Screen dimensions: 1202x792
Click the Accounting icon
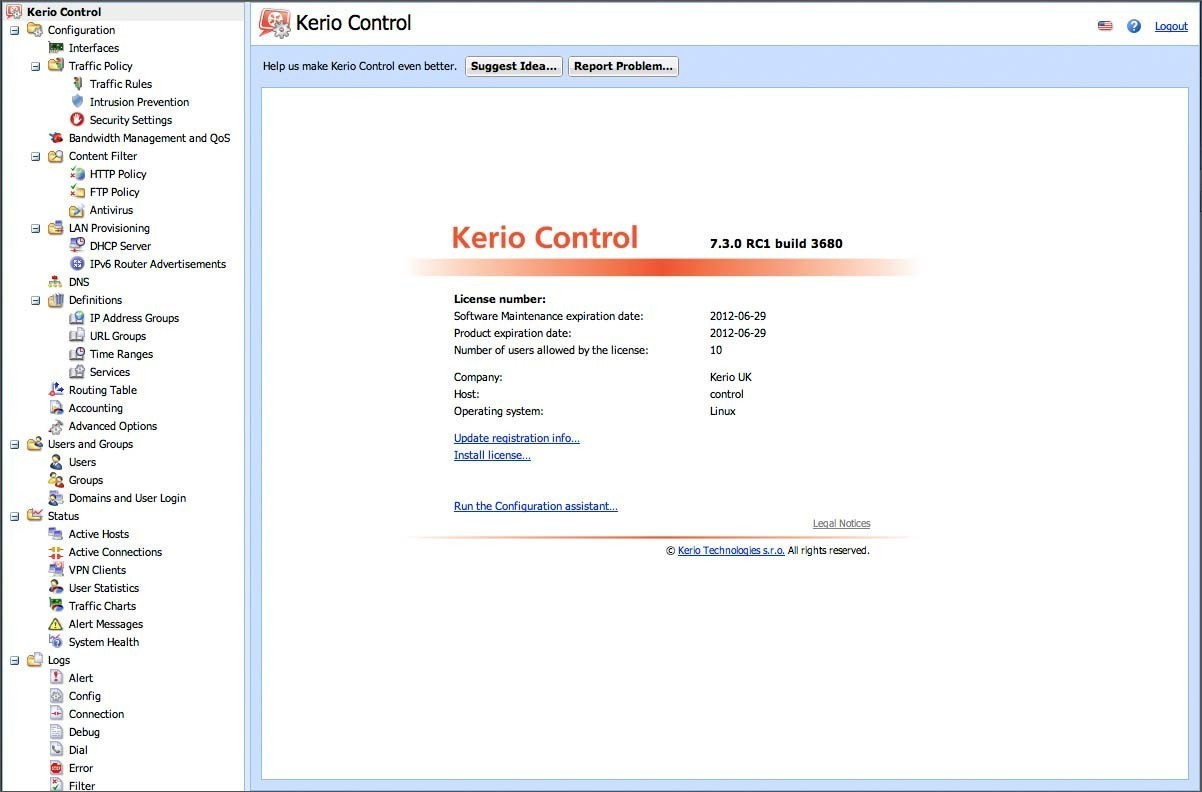click(56, 408)
